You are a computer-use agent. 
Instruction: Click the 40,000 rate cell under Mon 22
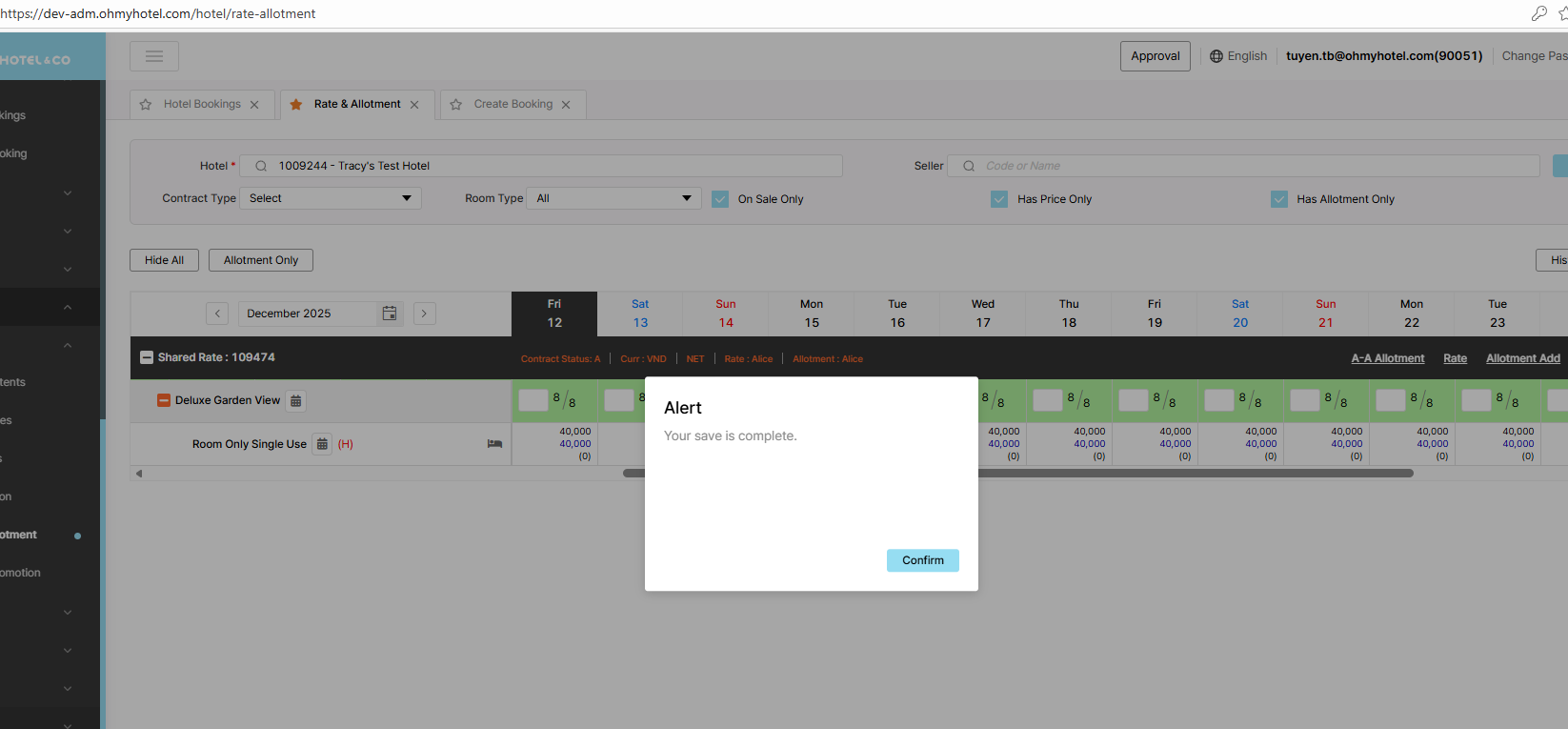[1412, 444]
